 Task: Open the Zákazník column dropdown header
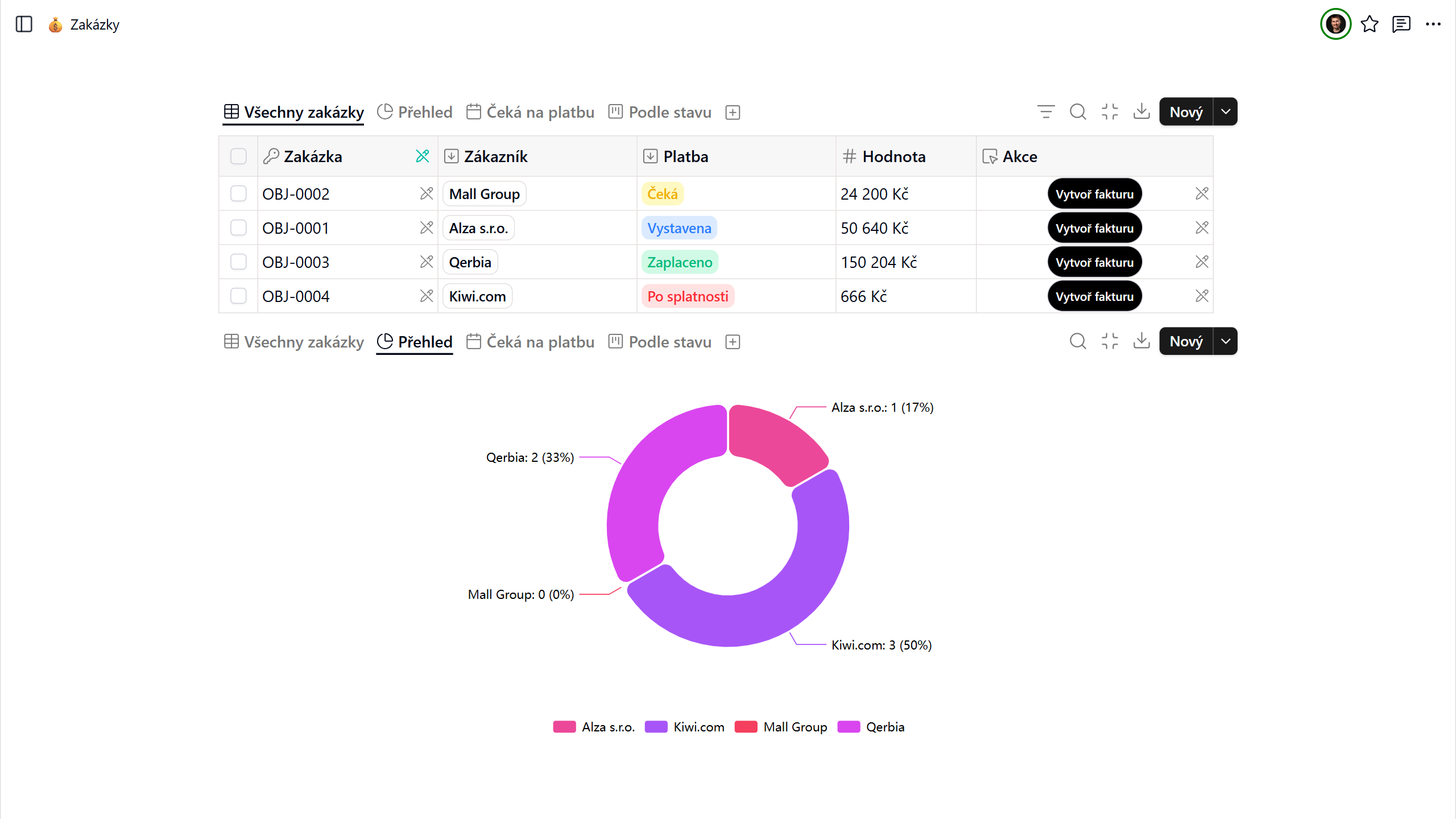click(537, 156)
